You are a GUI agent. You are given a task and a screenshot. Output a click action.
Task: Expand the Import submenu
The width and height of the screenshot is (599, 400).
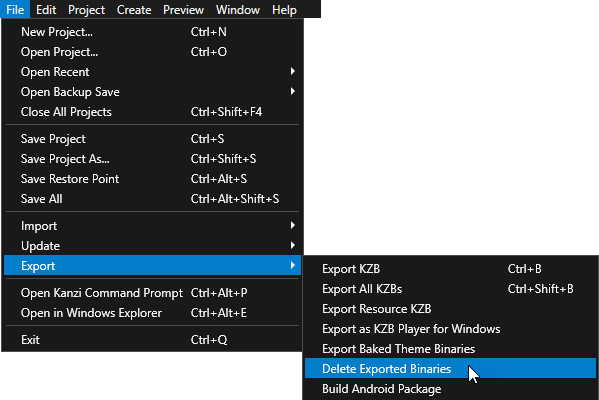click(152, 226)
